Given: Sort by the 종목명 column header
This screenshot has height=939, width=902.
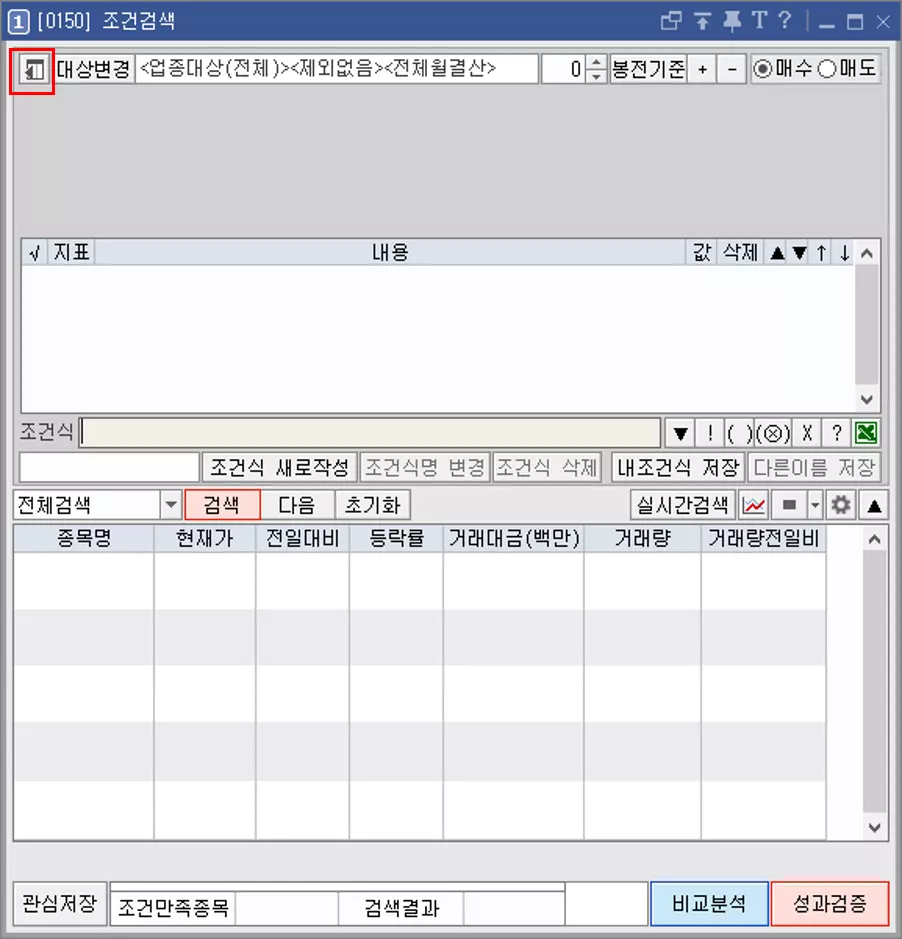Looking at the screenshot, I should pos(84,538).
